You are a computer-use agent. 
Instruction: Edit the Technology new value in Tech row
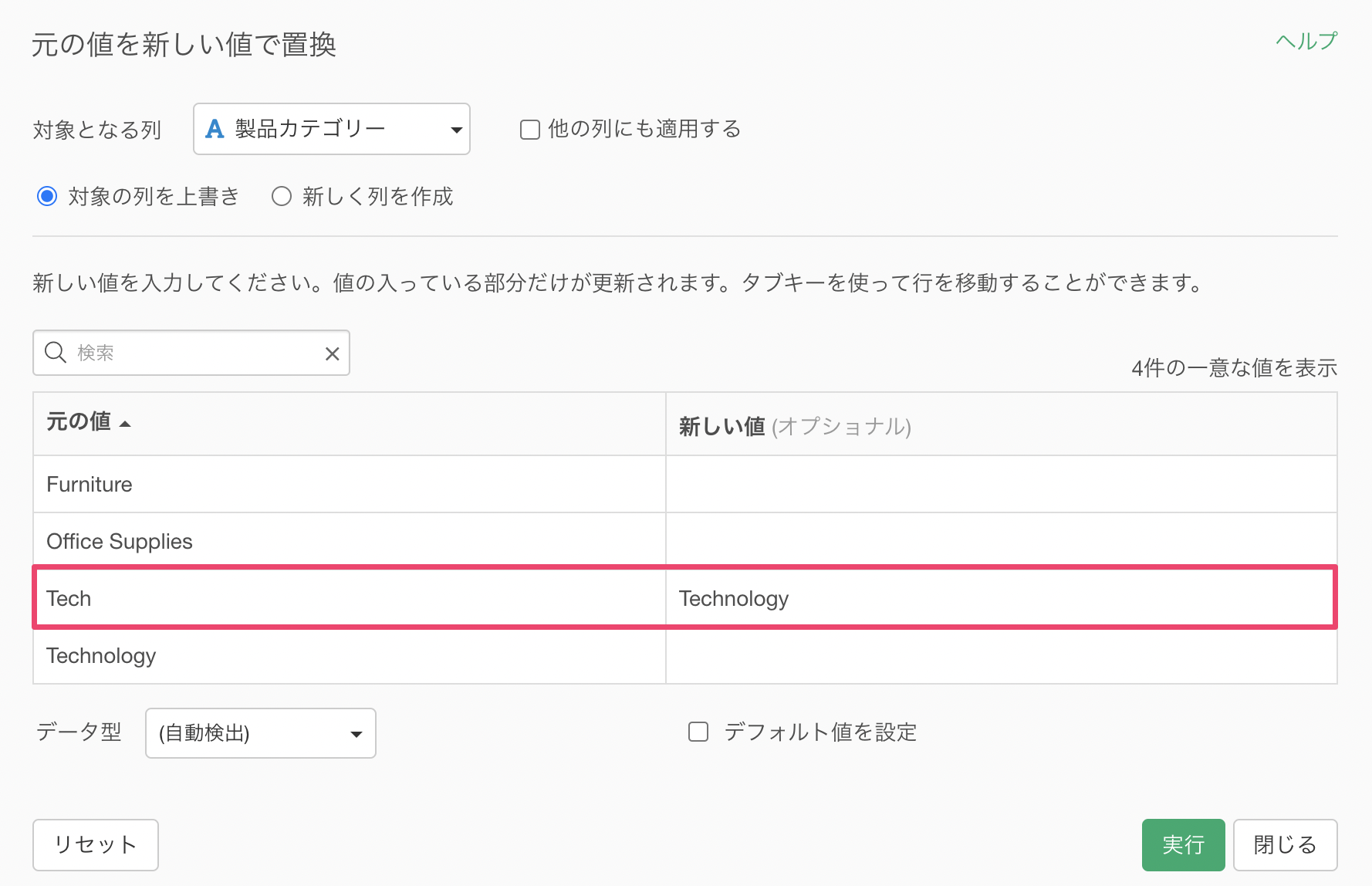click(1000, 598)
